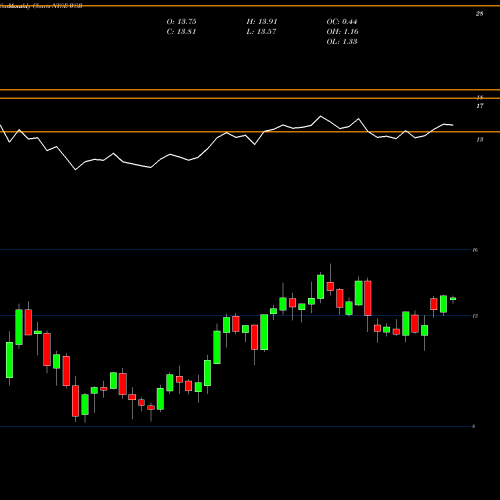Click the 'OC: 0.44' reading
Viewport: 500px width, 500px height.
(x=342, y=22)
